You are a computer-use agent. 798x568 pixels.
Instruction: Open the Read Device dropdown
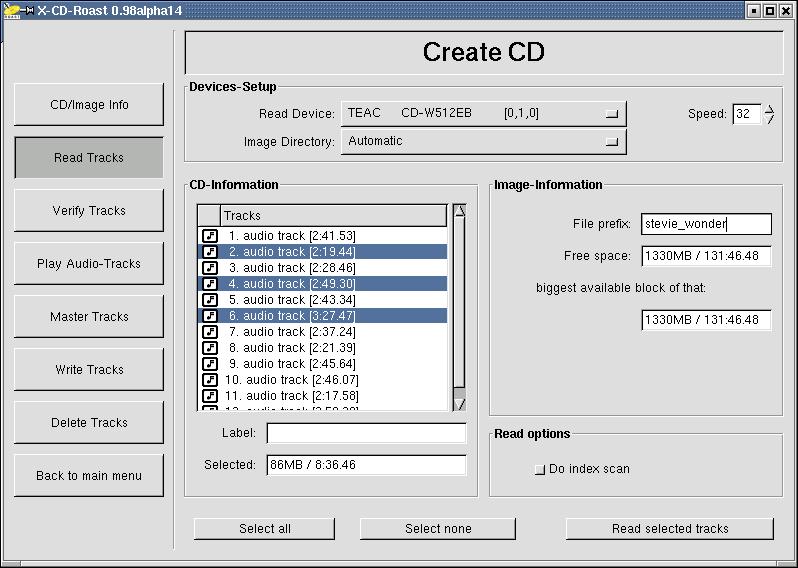click(x=483, y=113)
